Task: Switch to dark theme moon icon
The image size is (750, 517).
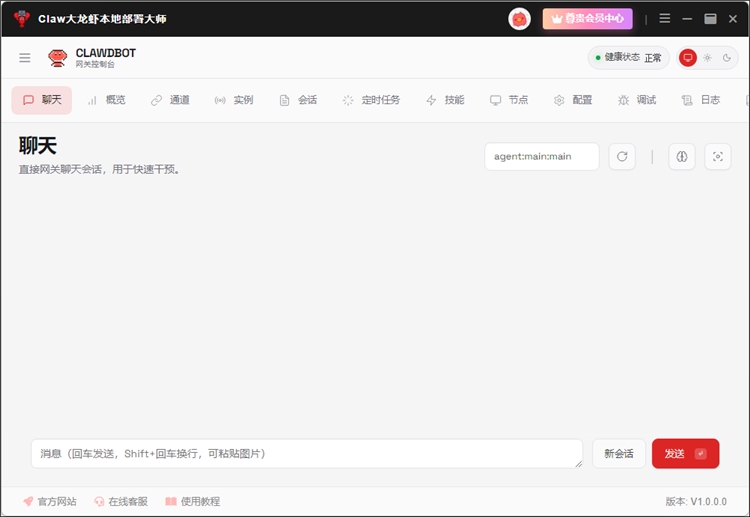Action: click(x=727, y=58)
